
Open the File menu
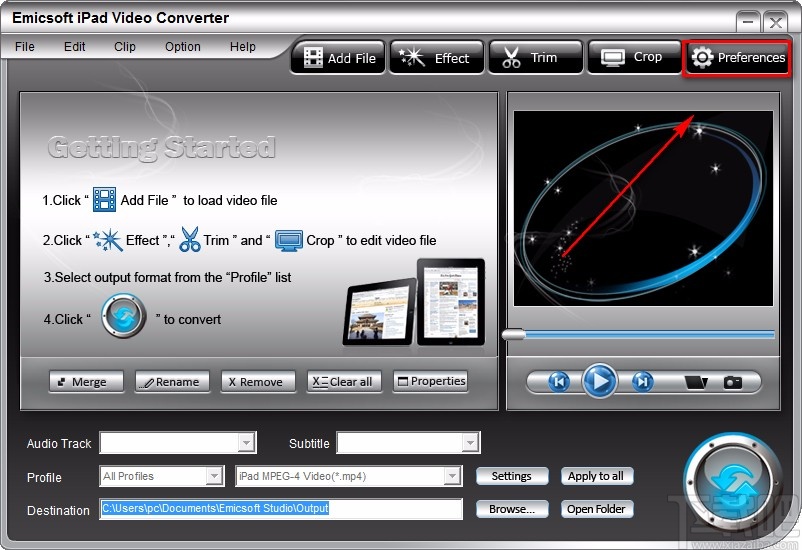[x=25, y=47]
